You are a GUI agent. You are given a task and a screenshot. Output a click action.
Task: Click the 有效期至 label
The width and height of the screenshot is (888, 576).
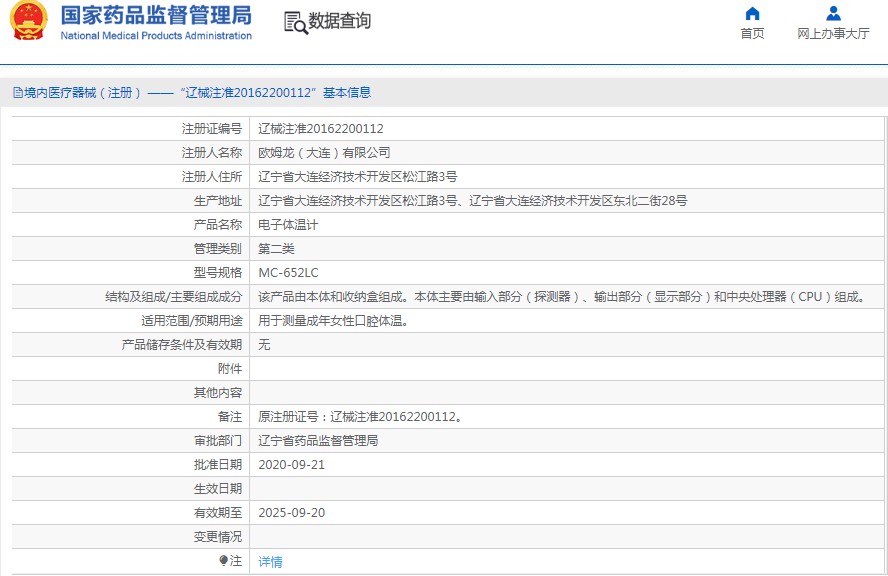[217, 513]
